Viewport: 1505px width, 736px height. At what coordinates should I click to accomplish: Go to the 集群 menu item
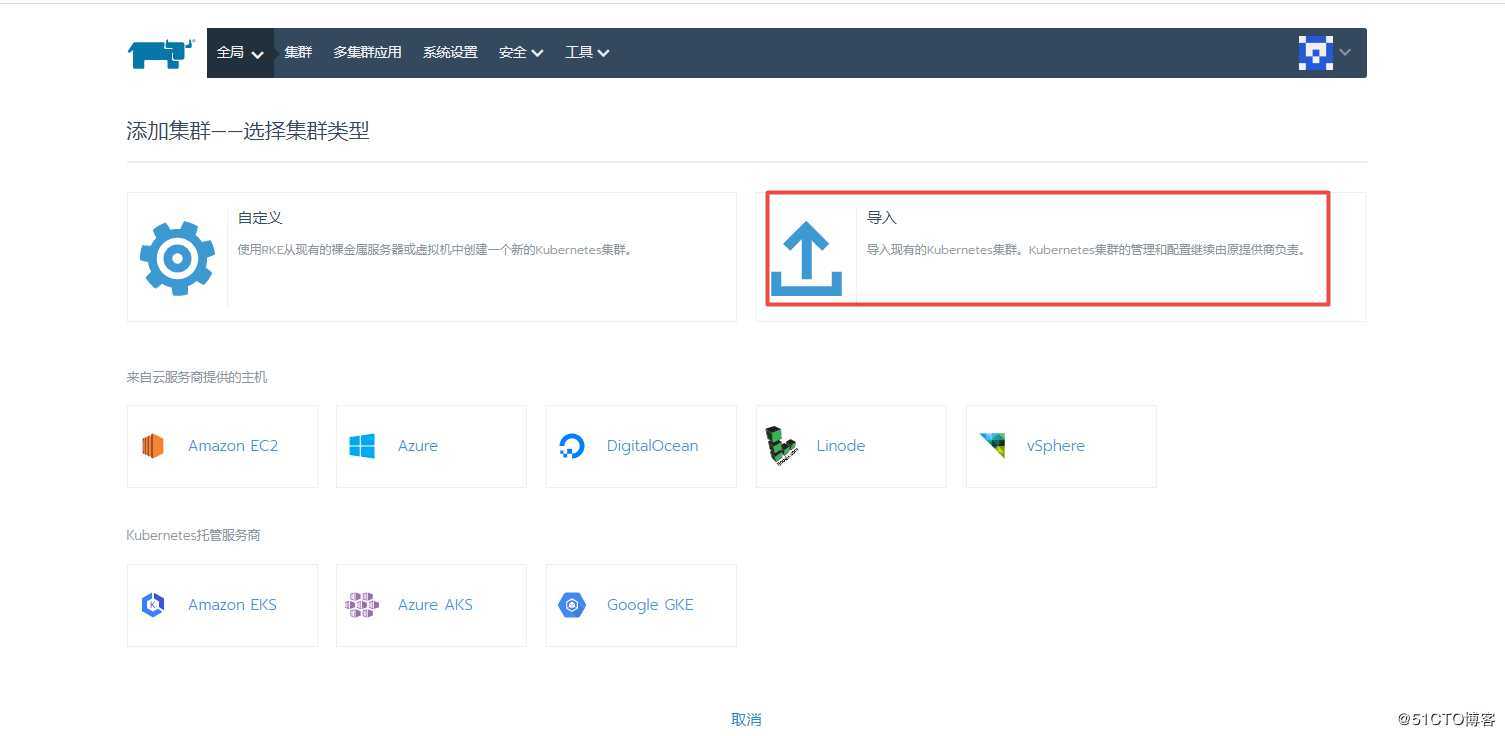[x=298, y=52]
